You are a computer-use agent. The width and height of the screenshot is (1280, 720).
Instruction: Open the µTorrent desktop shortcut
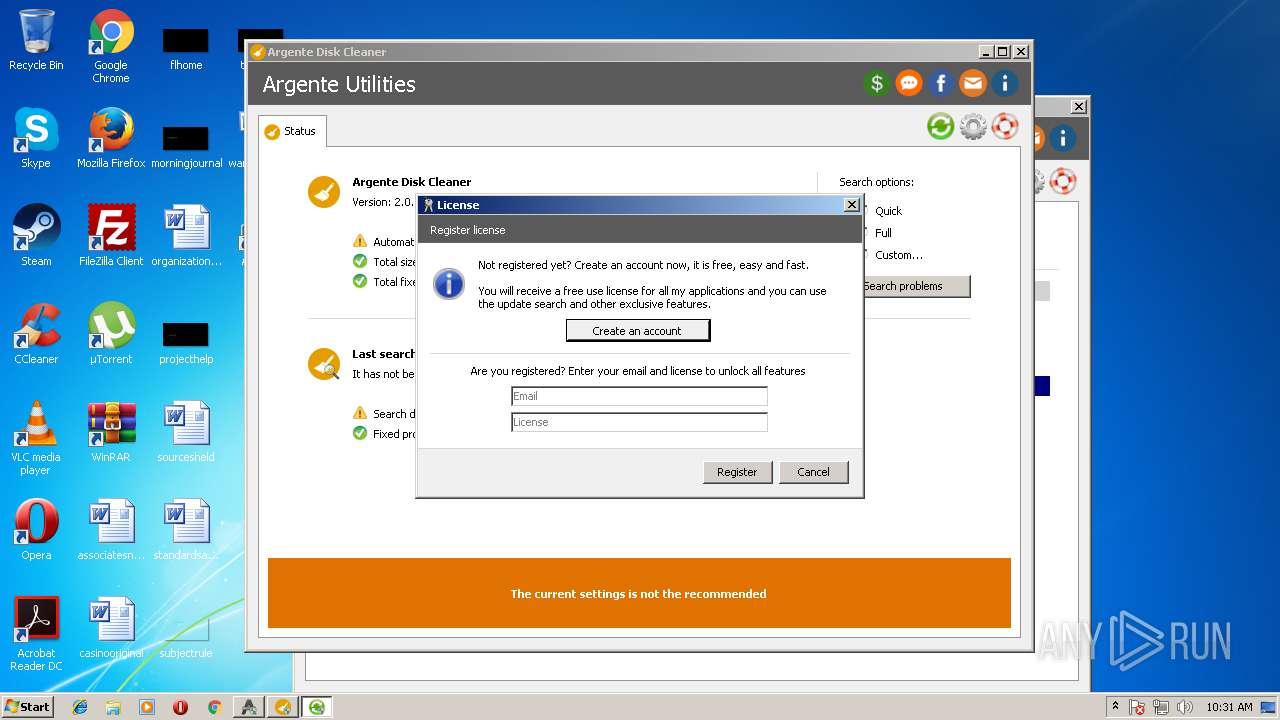coord(111,334)
